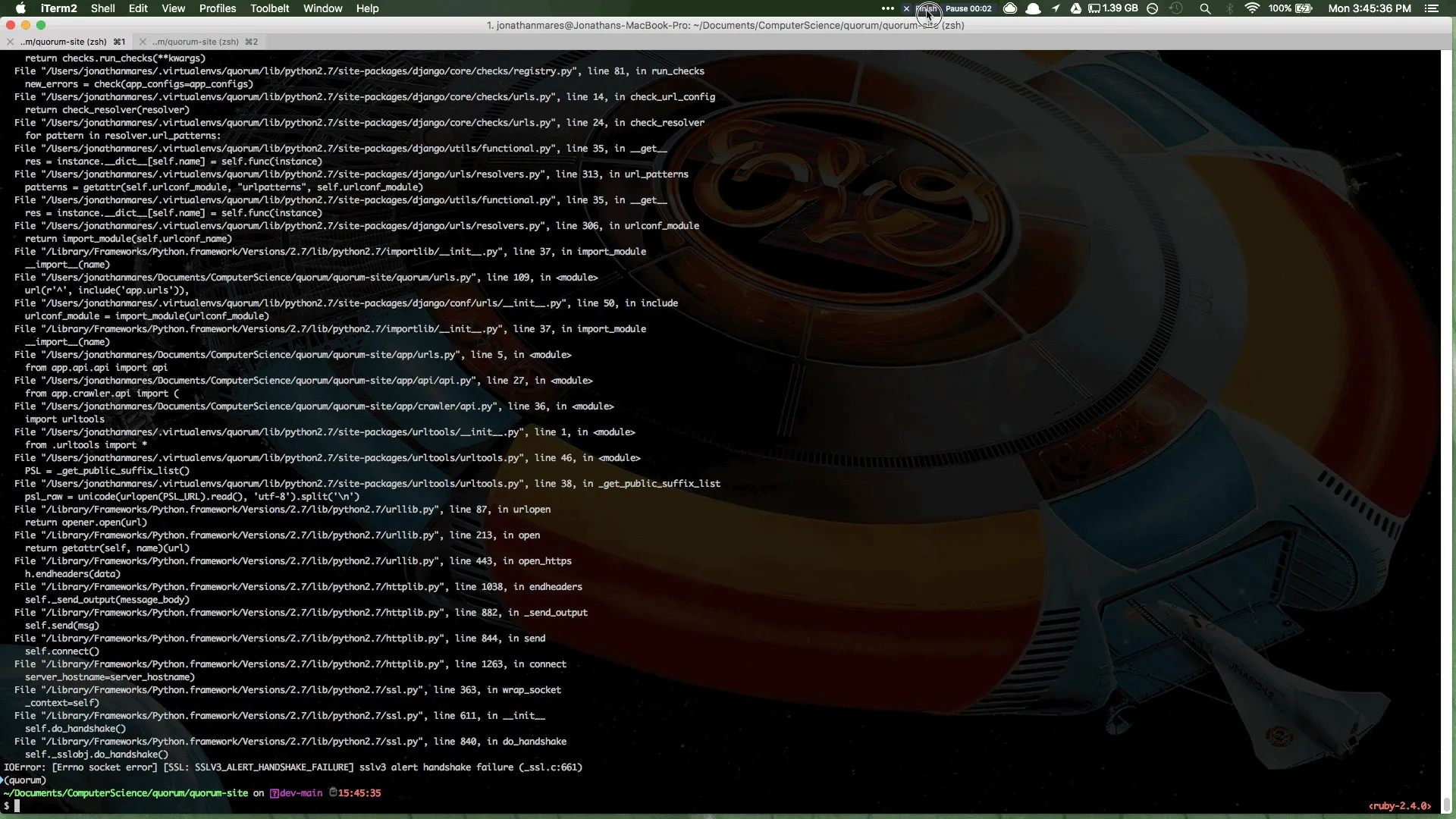Image resolution: width=1456 pixels, height=819 pixels.
Task: Click the battery 100% indicator
Action: [1289, 8]
